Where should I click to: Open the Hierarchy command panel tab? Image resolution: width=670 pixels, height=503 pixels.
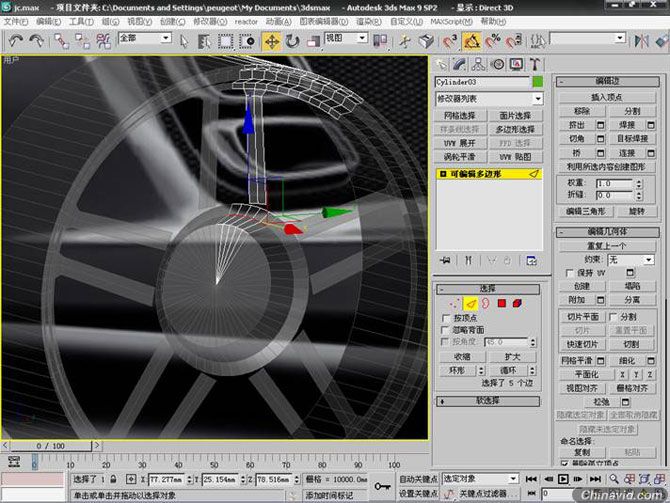pos(479,65)
